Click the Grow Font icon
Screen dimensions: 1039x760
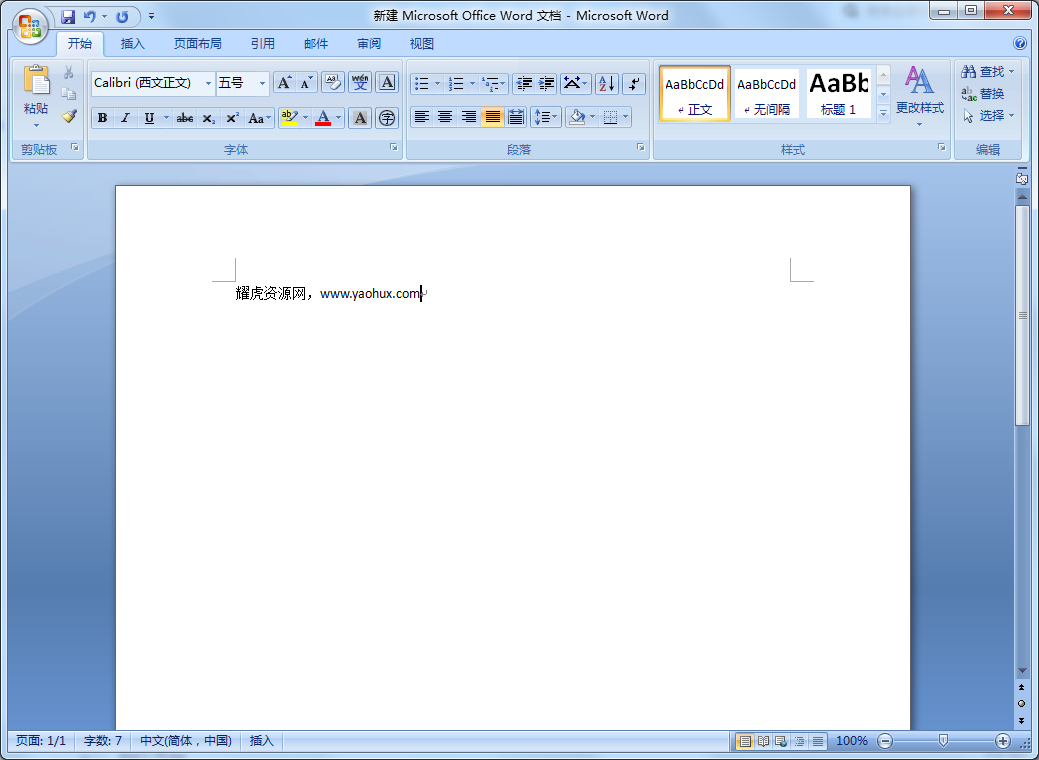pos(284,83)
